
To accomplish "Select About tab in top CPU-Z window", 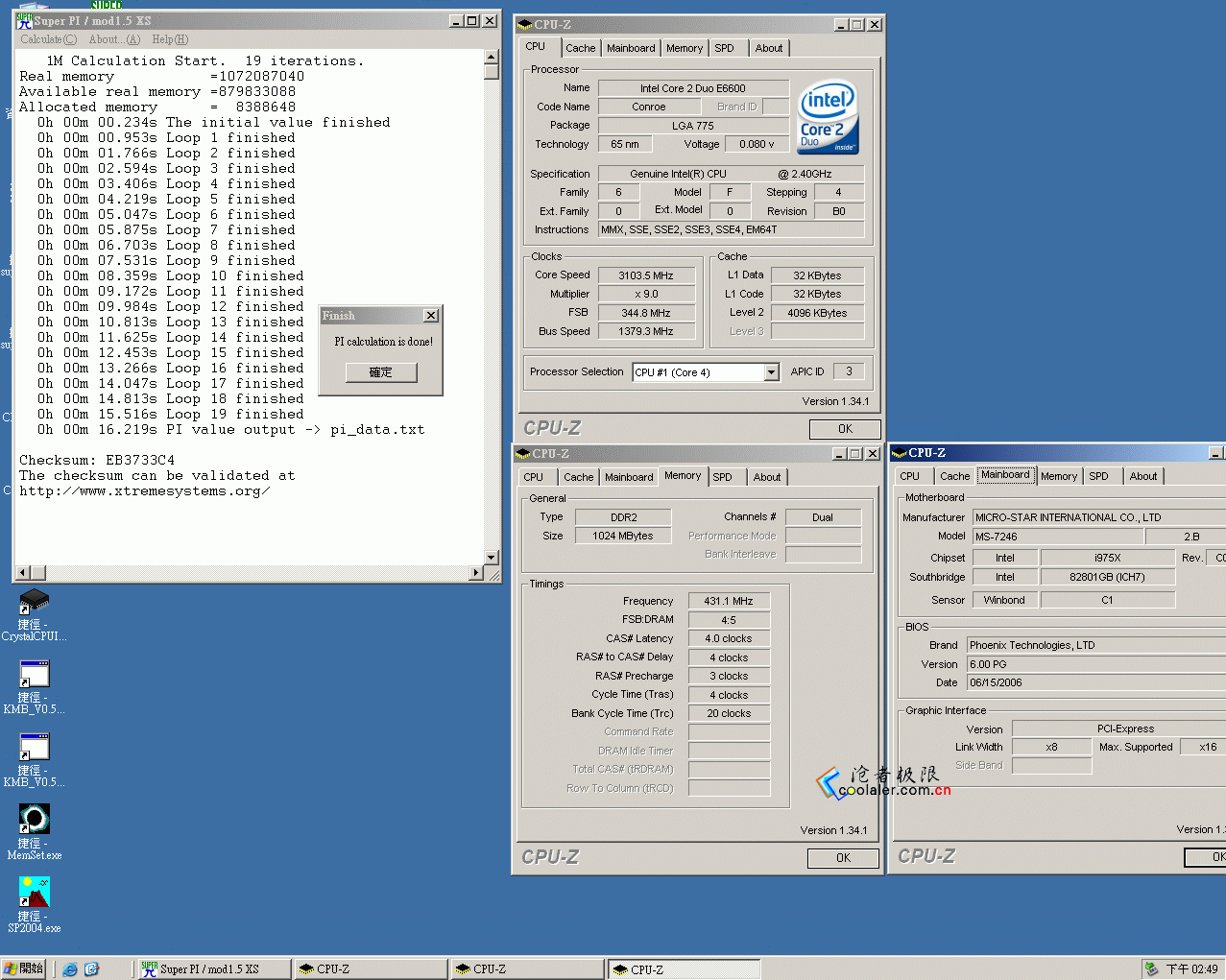I will pyautogui.click(x=768, y=48).
